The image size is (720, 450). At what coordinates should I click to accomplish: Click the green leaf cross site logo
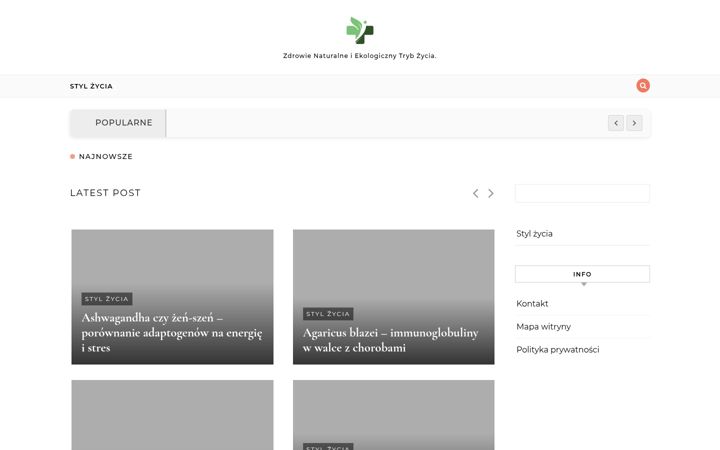[x=360, y=30]
